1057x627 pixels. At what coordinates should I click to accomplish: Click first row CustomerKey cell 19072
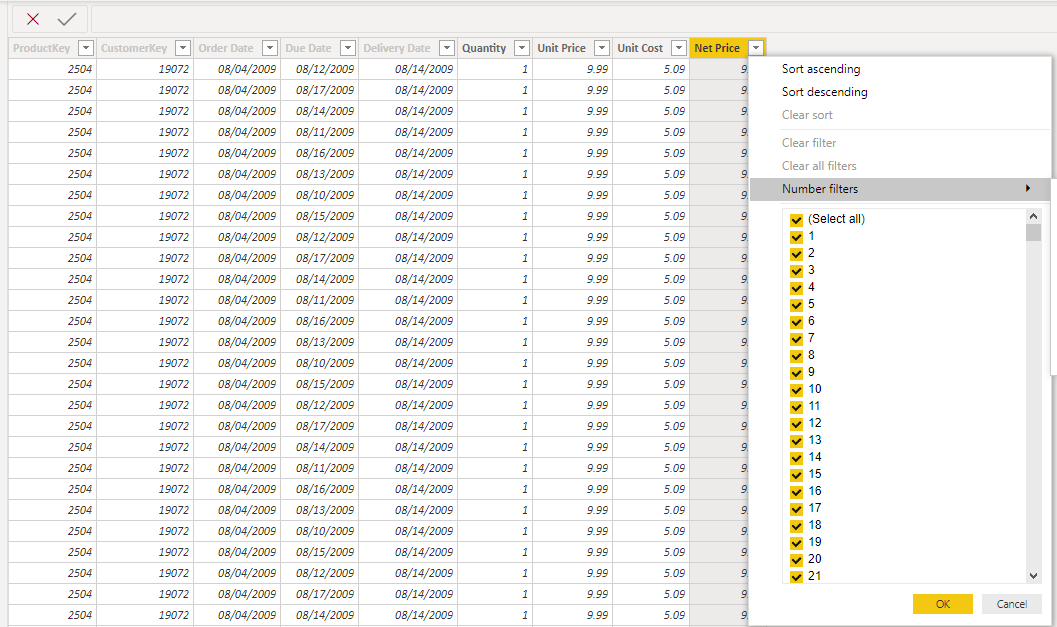point(145,69)
